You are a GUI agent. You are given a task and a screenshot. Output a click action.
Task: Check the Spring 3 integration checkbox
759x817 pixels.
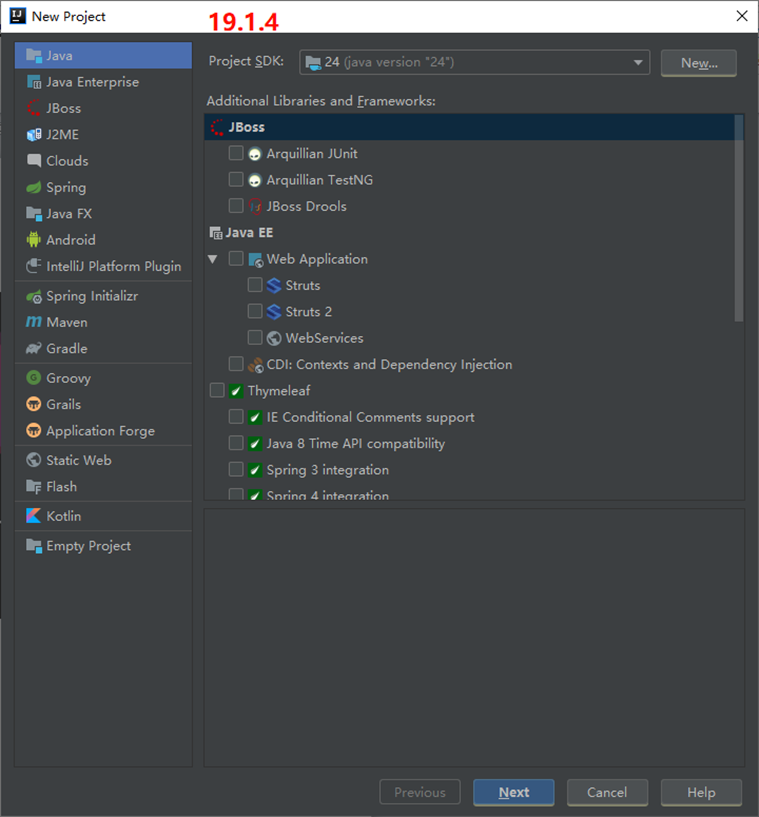pyautogui.click(x=236, y=469)
